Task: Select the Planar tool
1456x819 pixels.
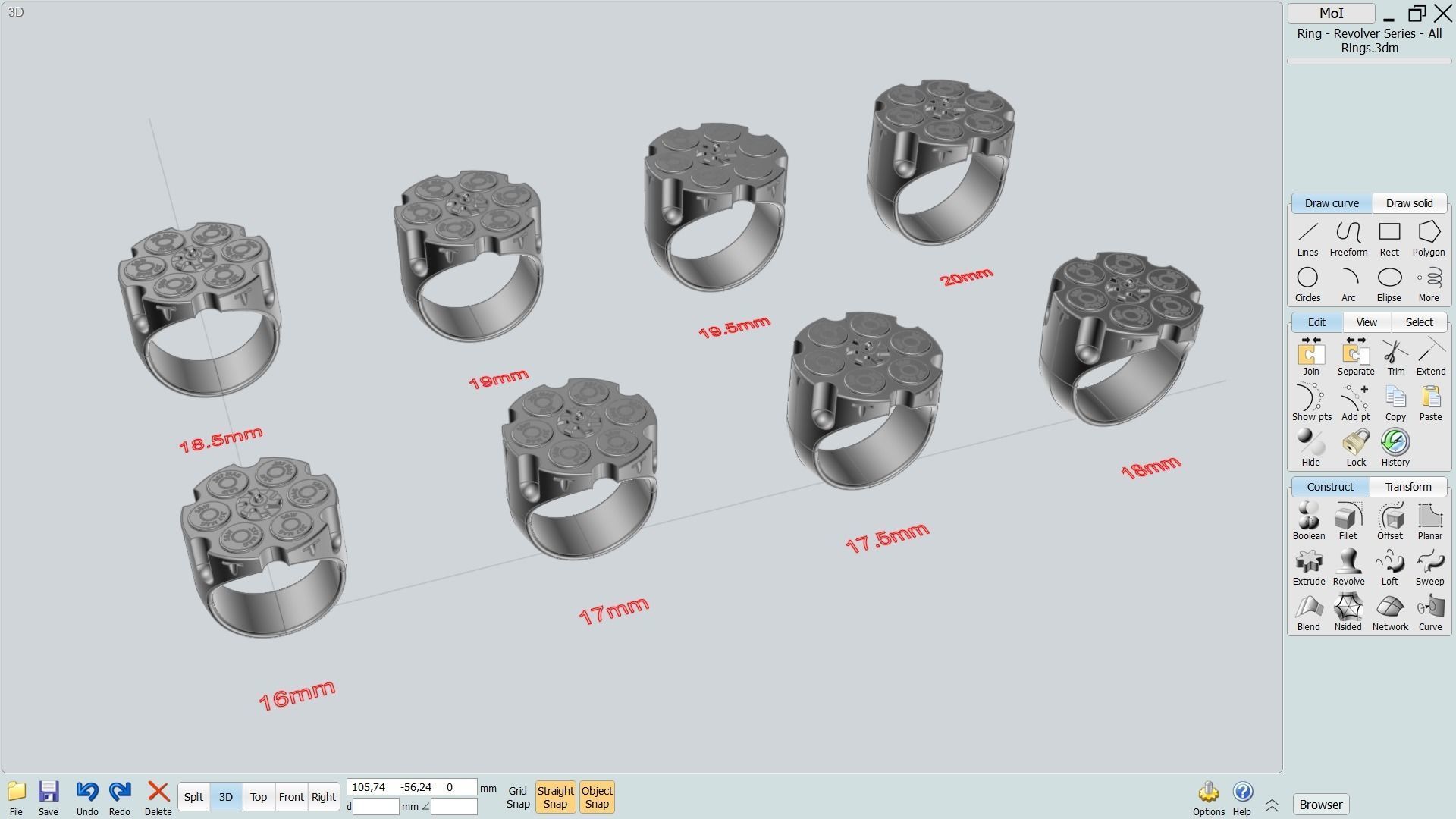Action: [x=1430, y=522]
